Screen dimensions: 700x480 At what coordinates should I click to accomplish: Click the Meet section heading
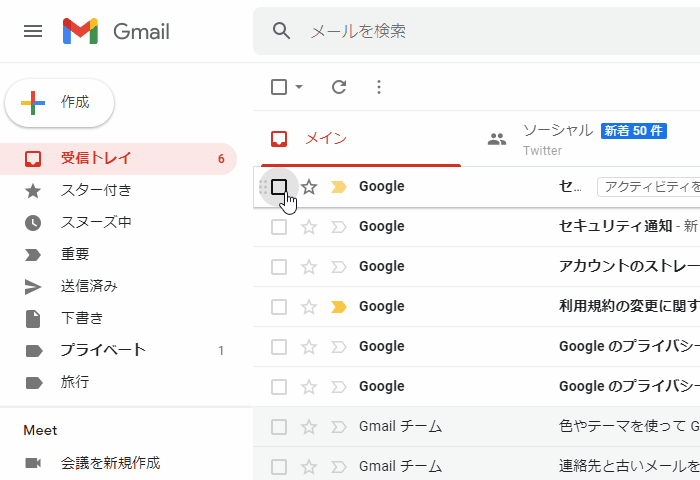point(40,430)
